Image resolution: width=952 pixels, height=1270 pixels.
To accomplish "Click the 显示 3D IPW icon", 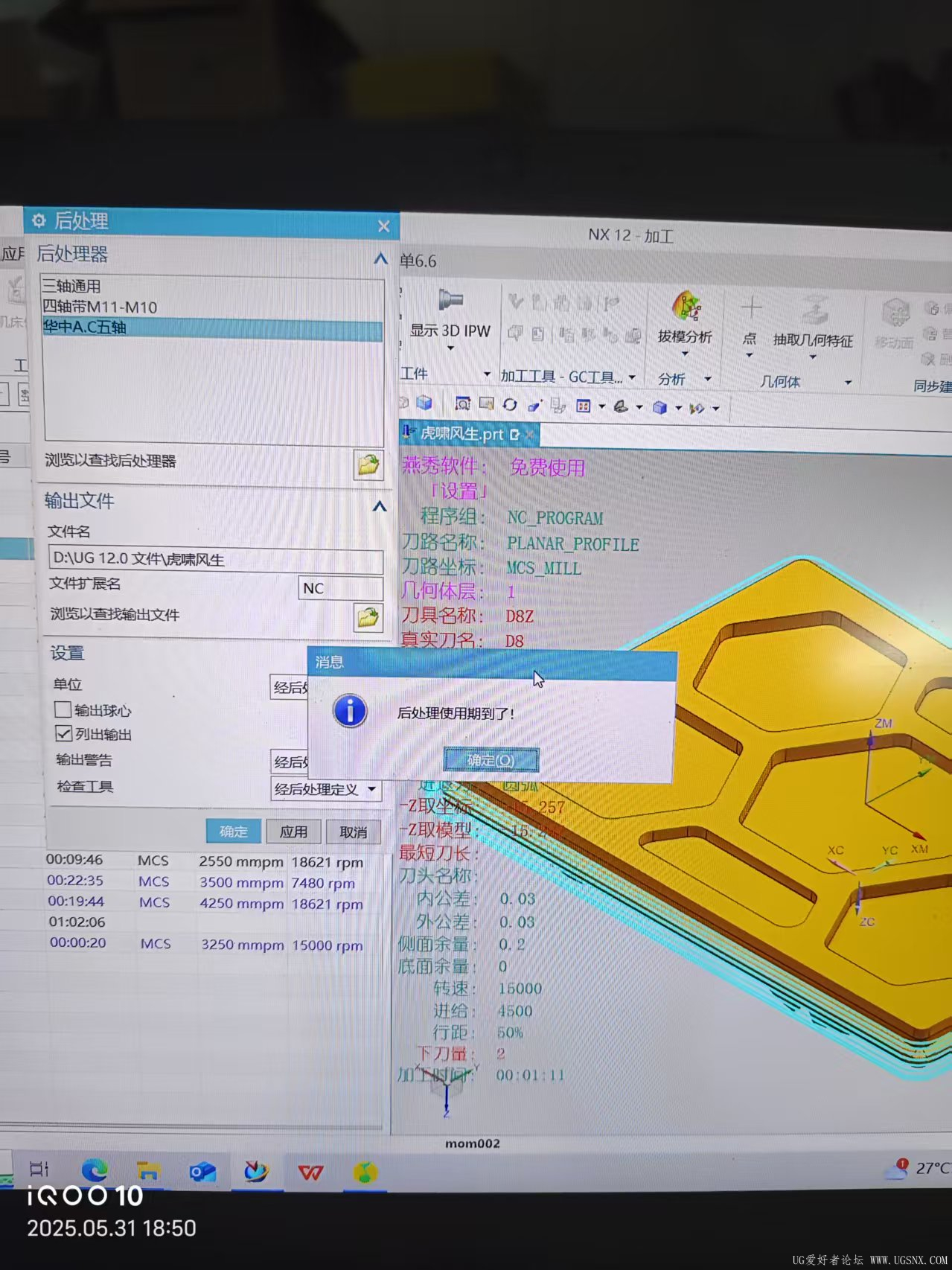I will click(x=450, y=300).
